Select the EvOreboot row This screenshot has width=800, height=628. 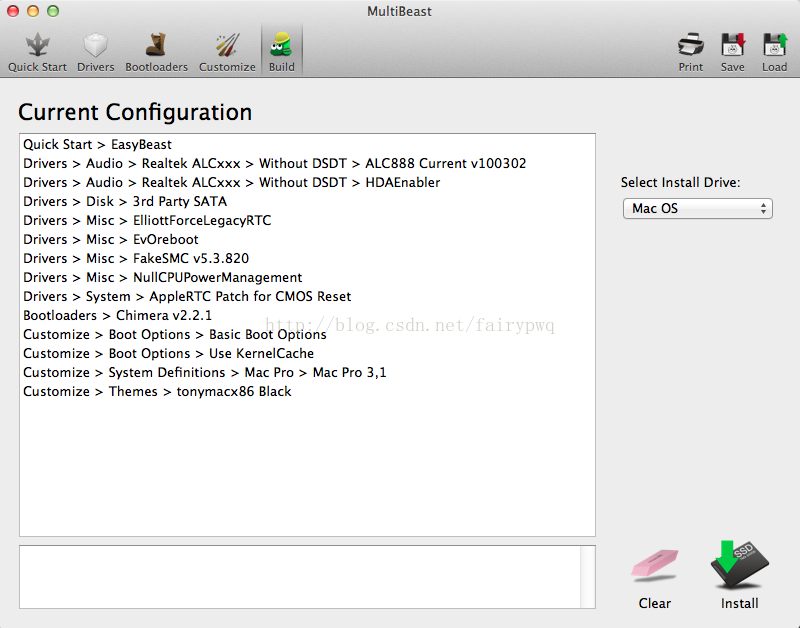pyautogui.click(x=307, y=239)
